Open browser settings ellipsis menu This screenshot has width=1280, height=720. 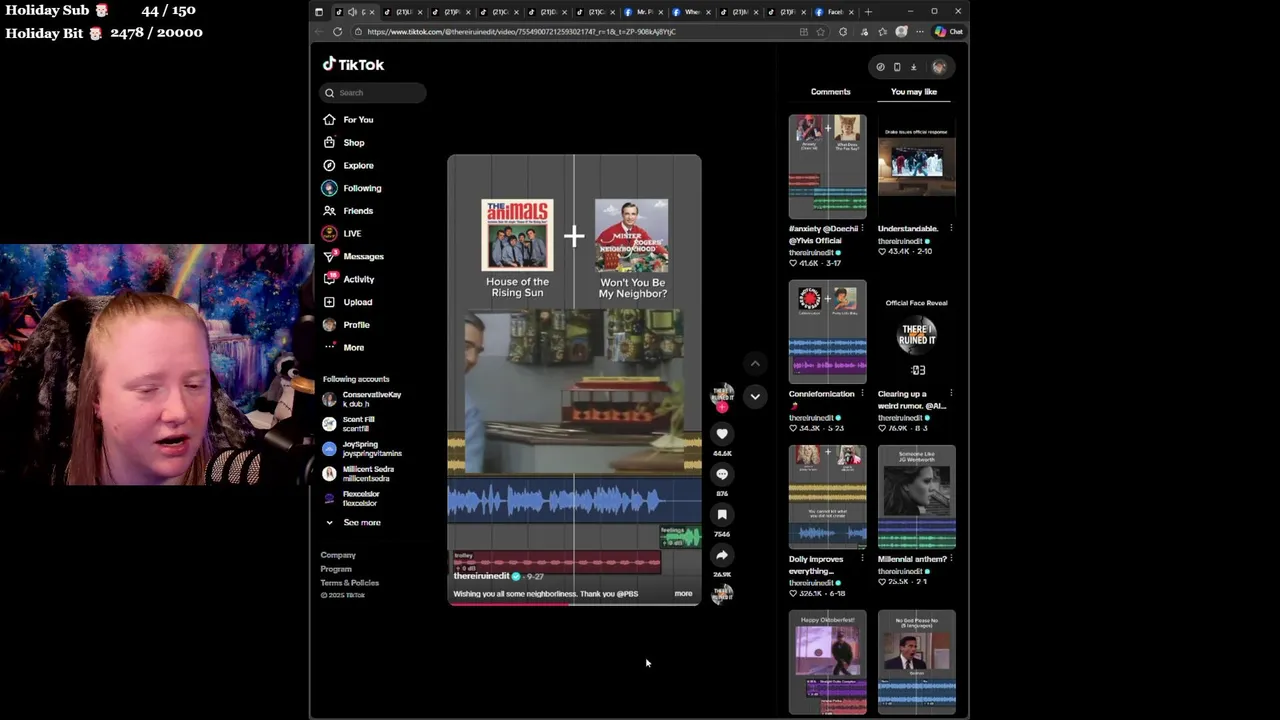coord(920,32)
